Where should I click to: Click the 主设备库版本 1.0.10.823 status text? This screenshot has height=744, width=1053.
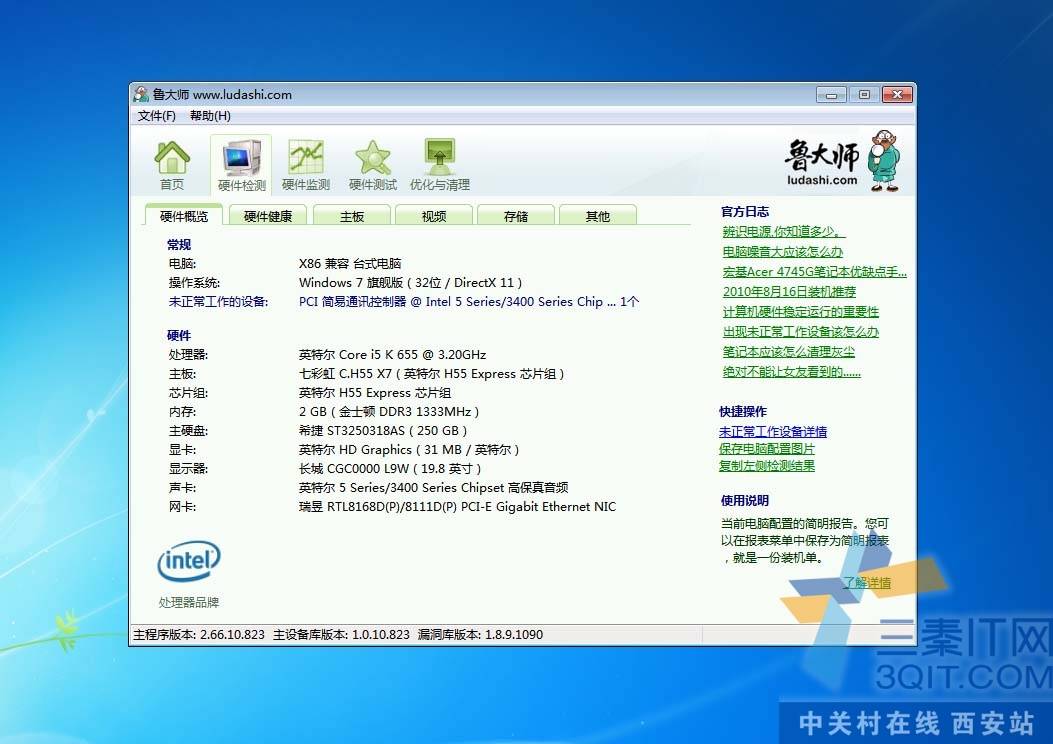click(x=341, y=635)
